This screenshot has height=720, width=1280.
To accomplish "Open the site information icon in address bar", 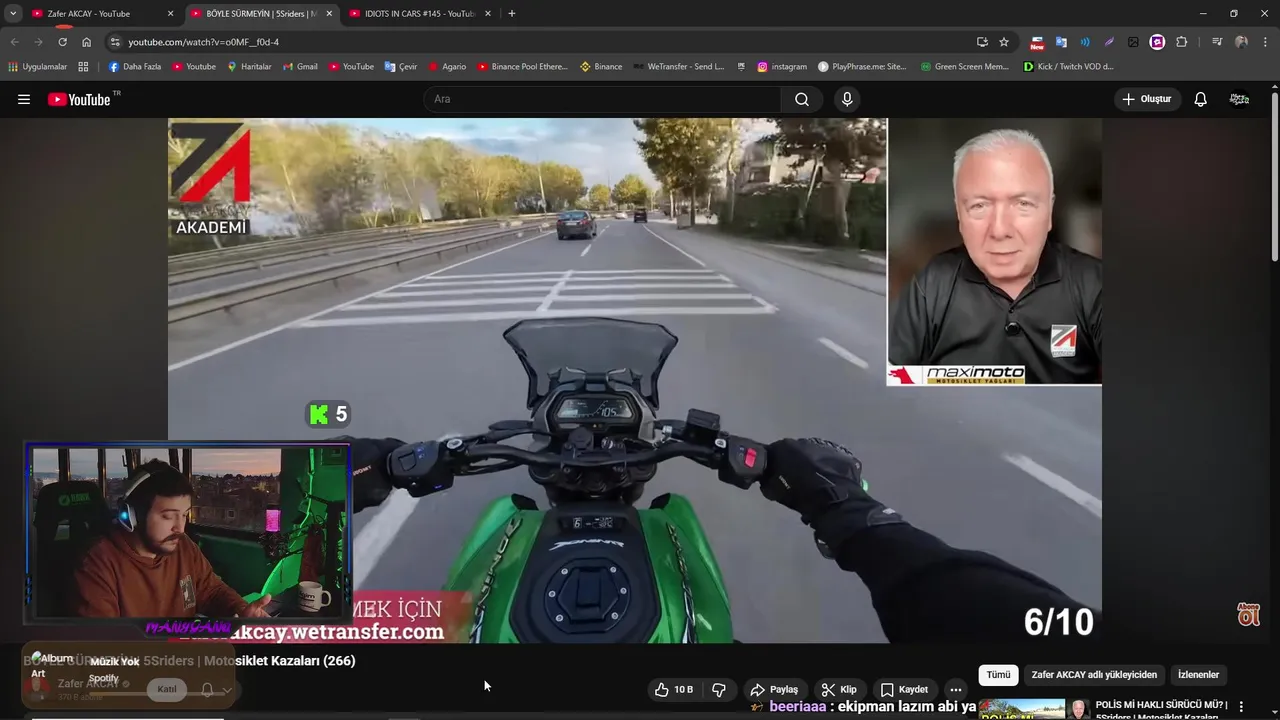I will click(x=115, y=42).
